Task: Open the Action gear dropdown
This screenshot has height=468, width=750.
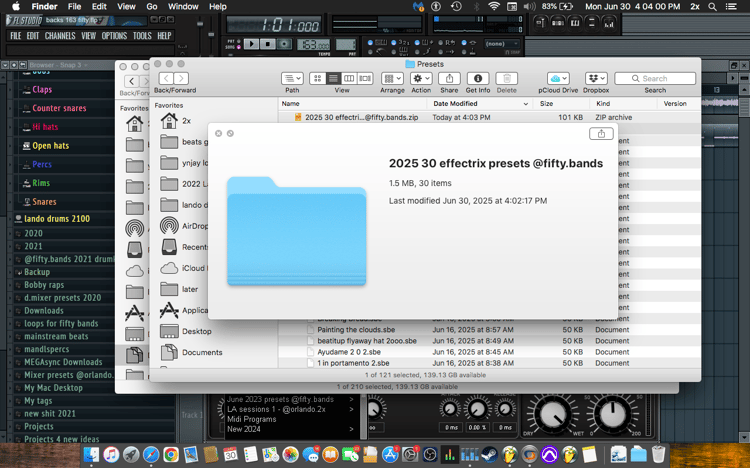Action: [x=421, y=78]
